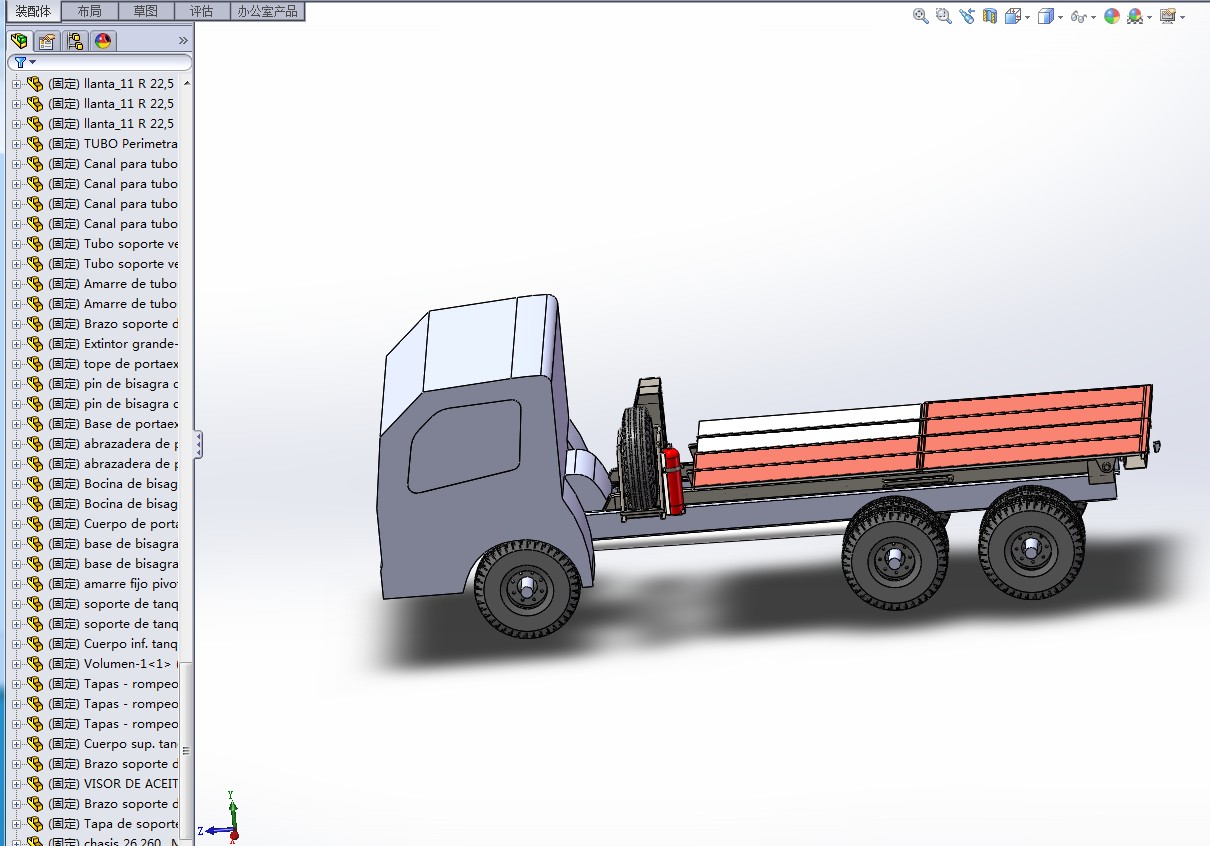Viewport: 1210px width, 846px height.
Task: Click the part icon of Extintor grande
Action: [36, 344]
